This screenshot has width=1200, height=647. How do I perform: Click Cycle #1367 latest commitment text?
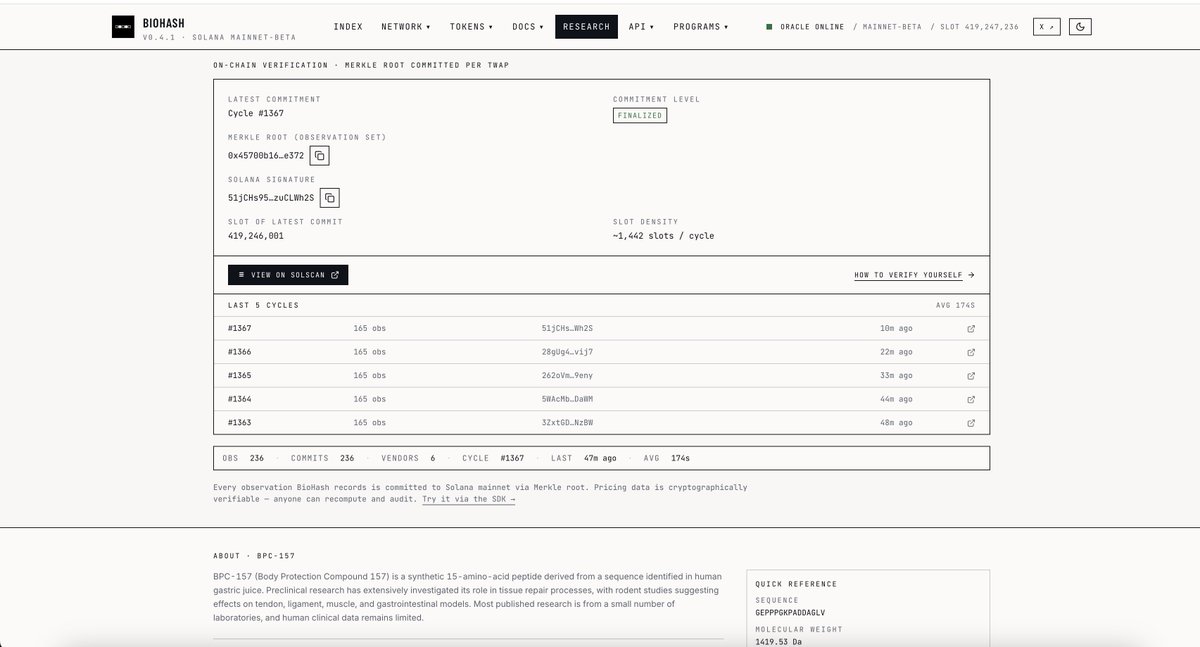click(x=256, y=114)
